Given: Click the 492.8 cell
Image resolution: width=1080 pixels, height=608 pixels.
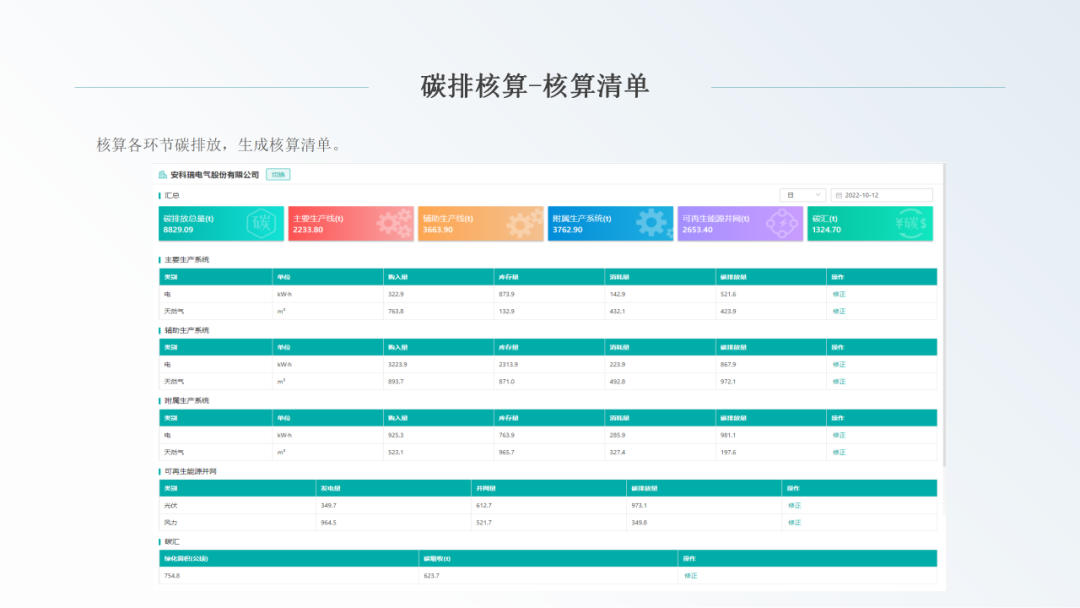Looking at the screenshot, I should pyautogui.click(x=618, y=381).
